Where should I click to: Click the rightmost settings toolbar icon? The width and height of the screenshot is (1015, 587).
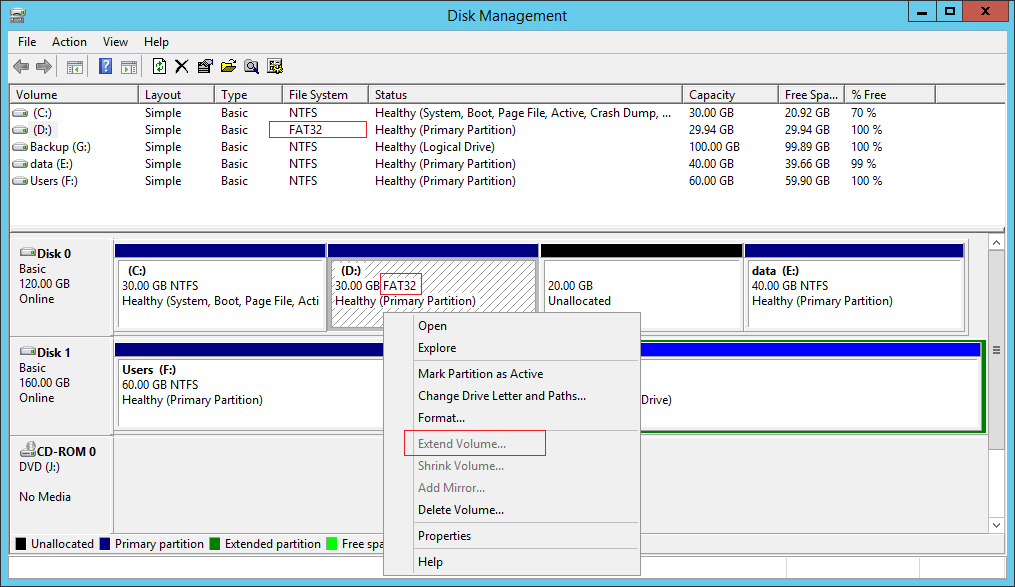point(275,67)
